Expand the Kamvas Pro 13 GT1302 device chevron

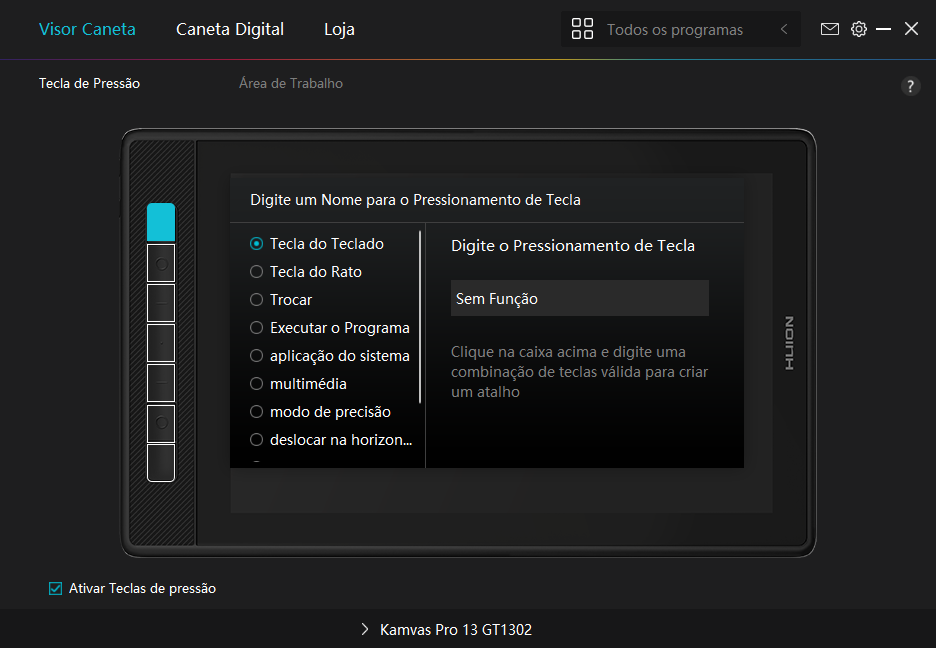click(365, 630)
